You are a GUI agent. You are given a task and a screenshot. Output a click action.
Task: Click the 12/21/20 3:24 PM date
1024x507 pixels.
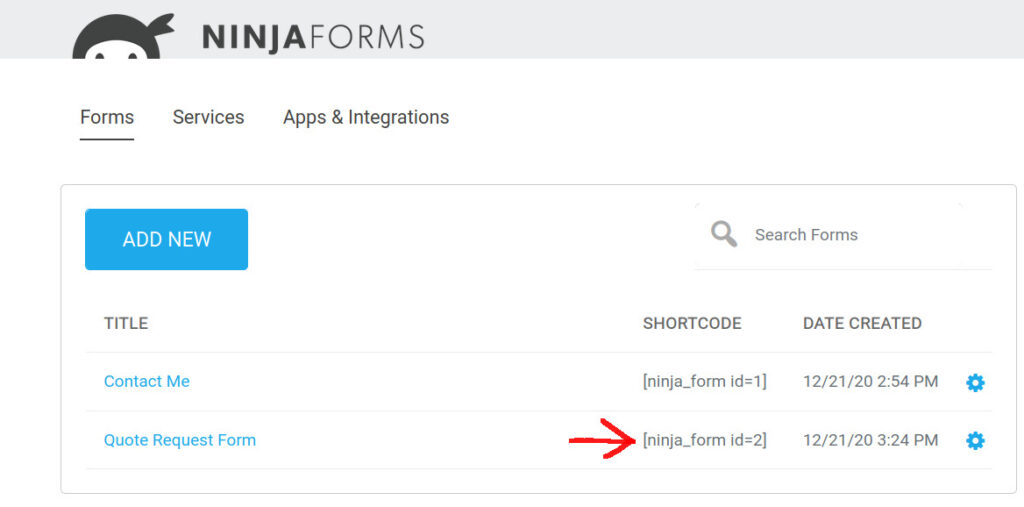point(871,440)
